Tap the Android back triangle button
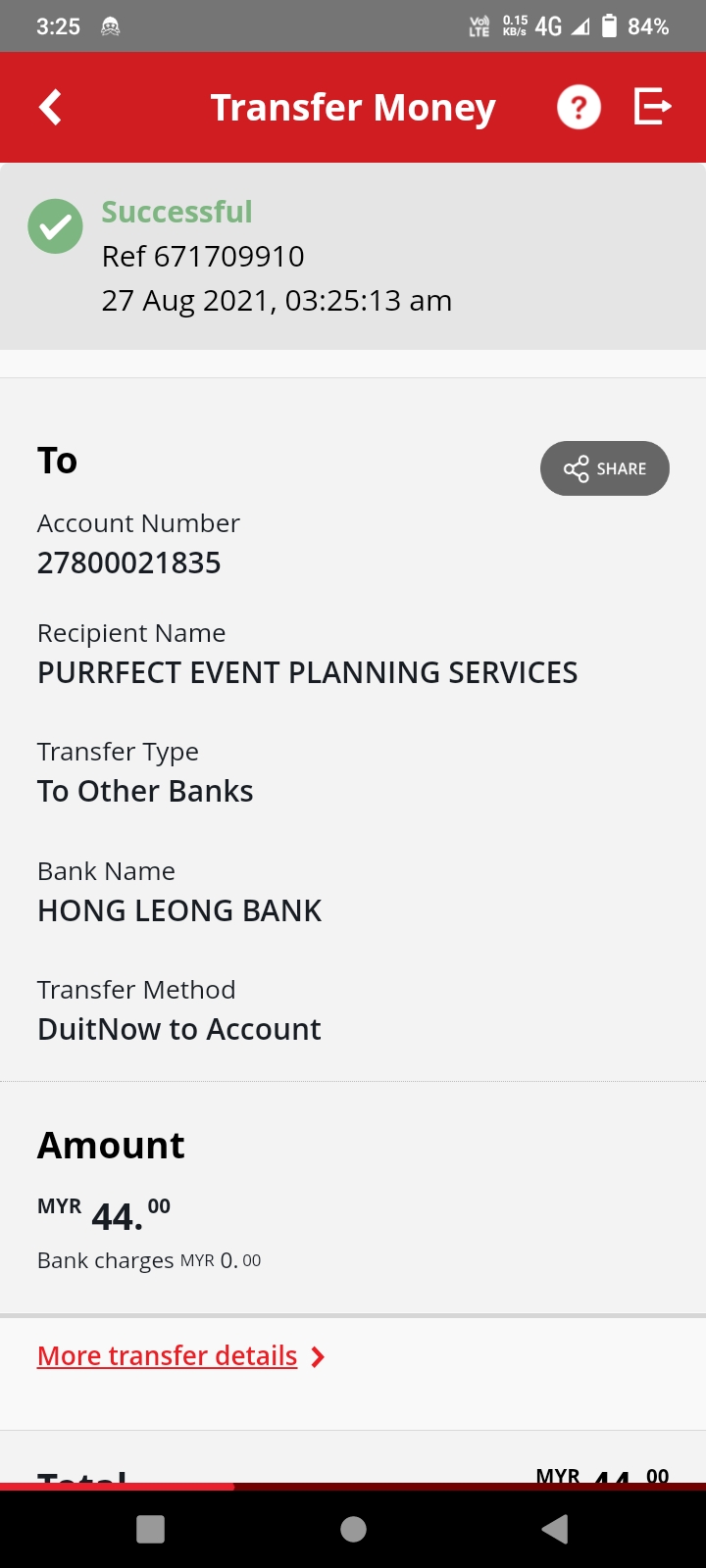The width and height of the screenshot is (706, 1568). 555,1529
